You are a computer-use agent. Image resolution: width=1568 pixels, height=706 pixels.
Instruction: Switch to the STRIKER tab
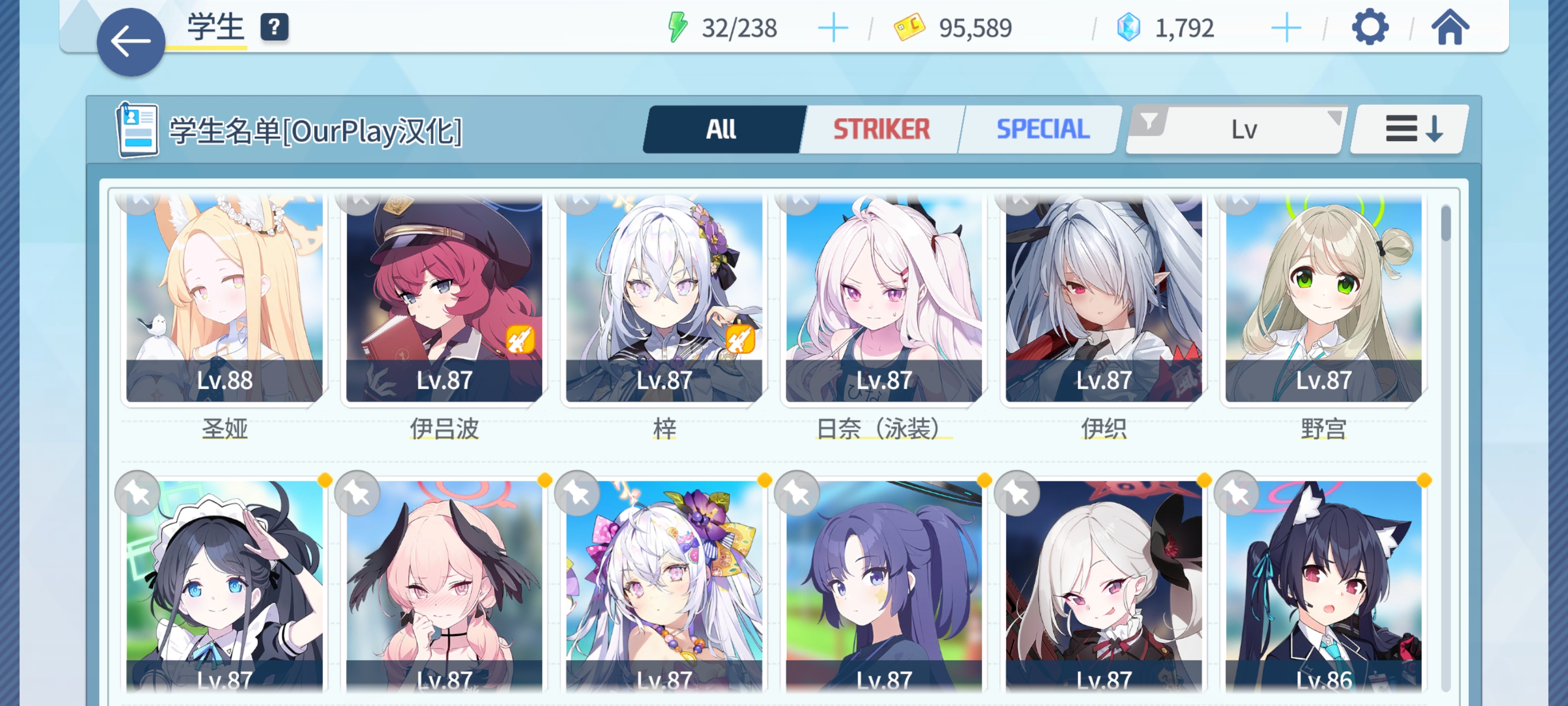[x=881, y=129]
